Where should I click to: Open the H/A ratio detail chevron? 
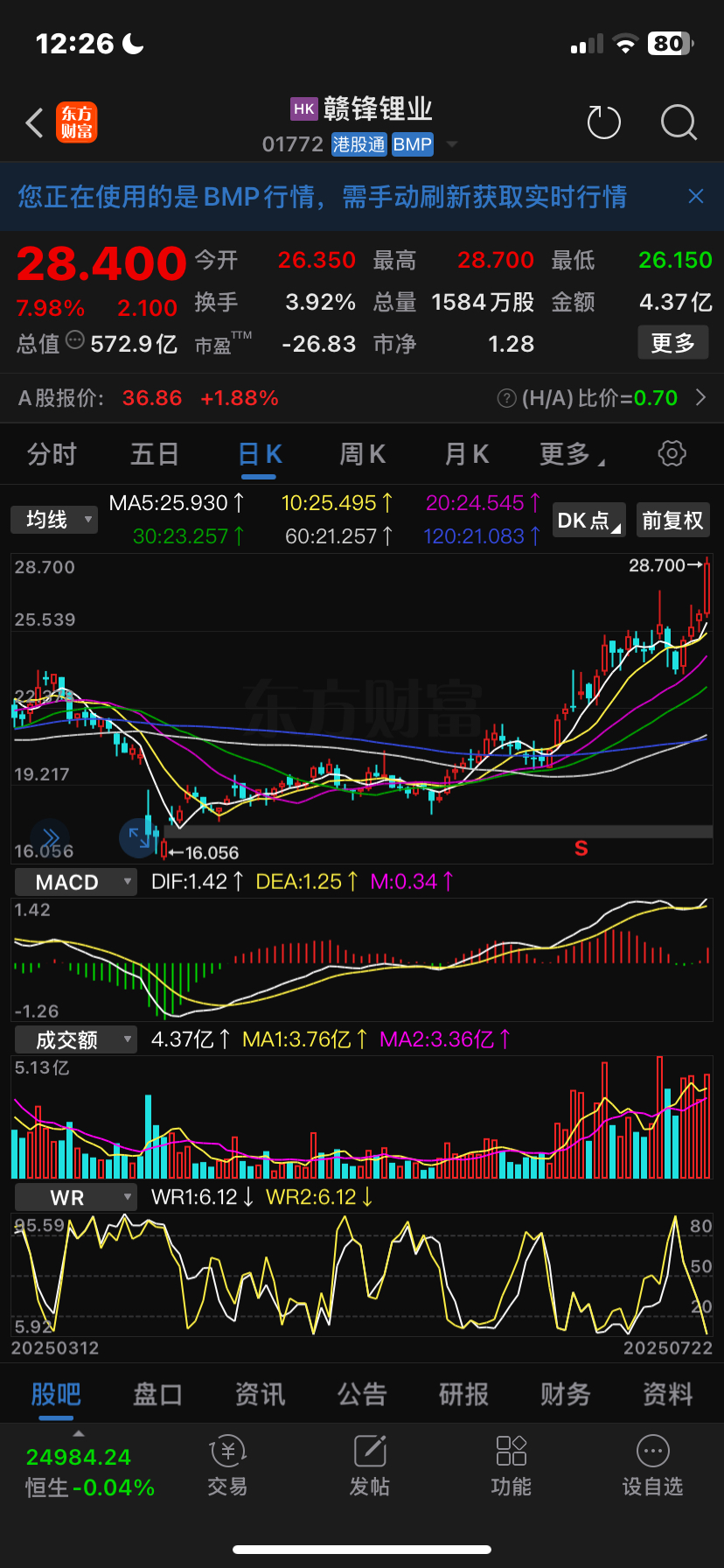coord(700,397)
